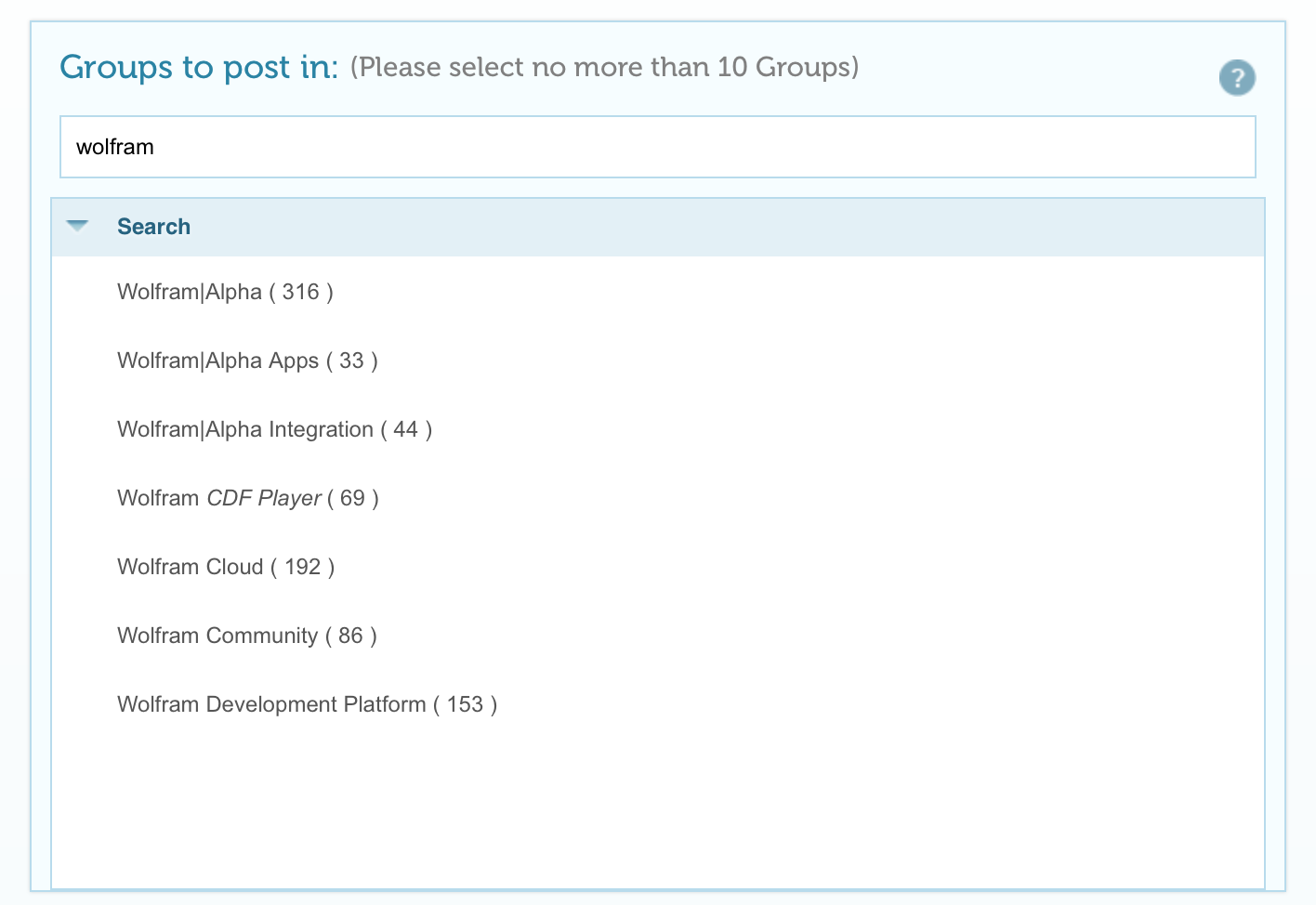Screen dimensions: 1316x905
Task: Select the Wolfram|Alpha ( 316 ) group
Action: 225,292
